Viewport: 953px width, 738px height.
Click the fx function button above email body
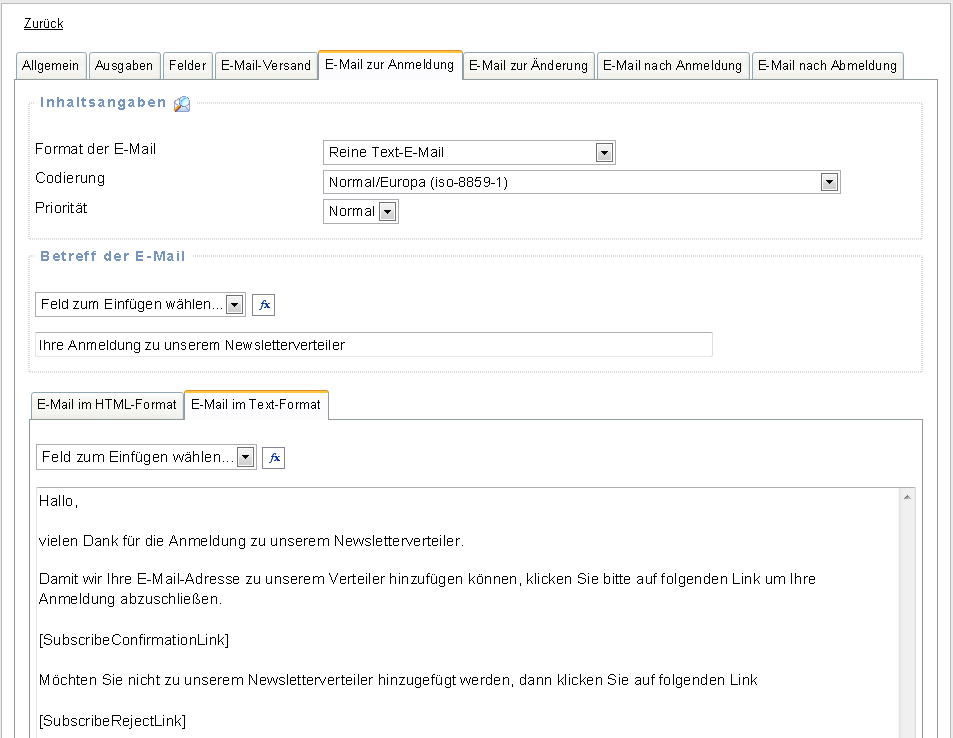[273, 457]
